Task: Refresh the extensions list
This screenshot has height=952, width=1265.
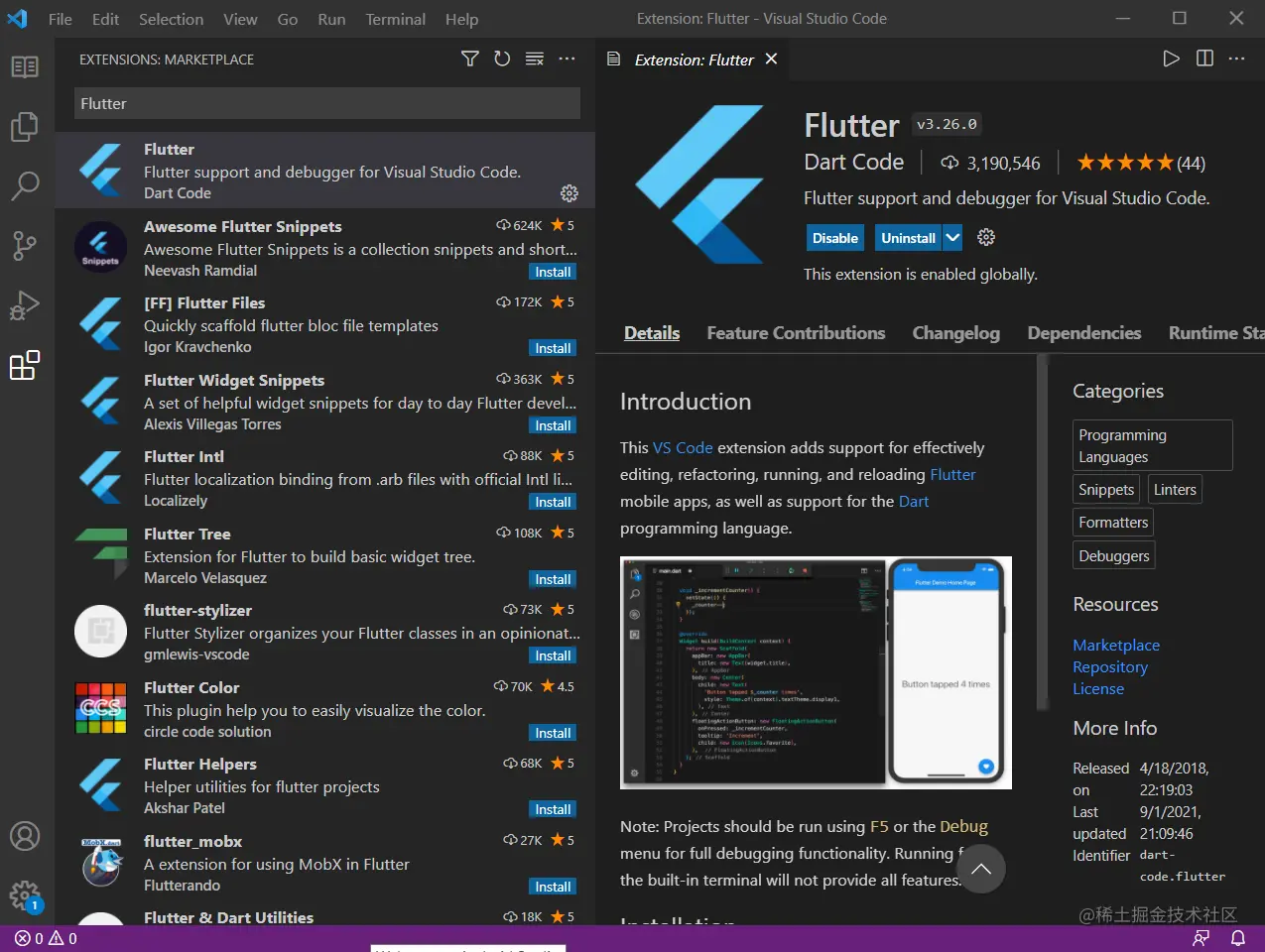Action: point(502,59)
